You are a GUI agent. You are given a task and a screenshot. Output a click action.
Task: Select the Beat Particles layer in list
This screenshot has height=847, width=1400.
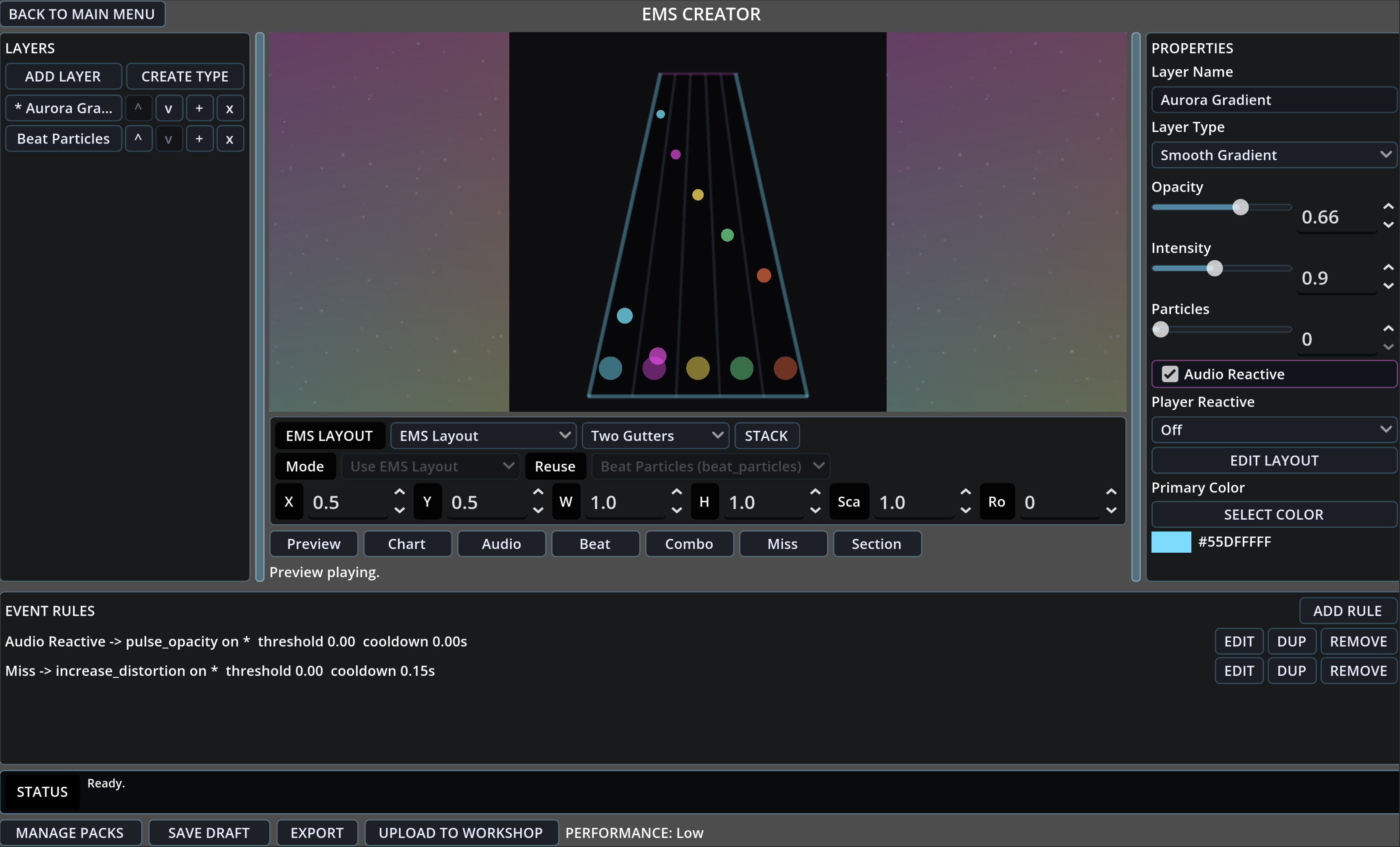(x=64, y=139)
